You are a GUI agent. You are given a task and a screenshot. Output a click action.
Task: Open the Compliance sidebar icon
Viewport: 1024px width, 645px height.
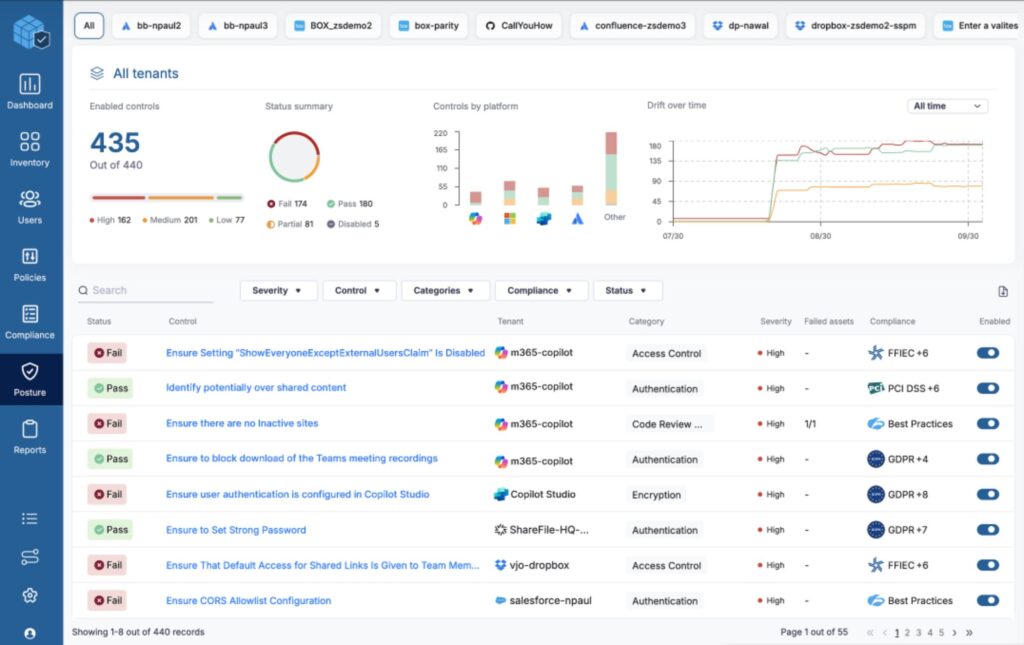[x=30, y=315]
